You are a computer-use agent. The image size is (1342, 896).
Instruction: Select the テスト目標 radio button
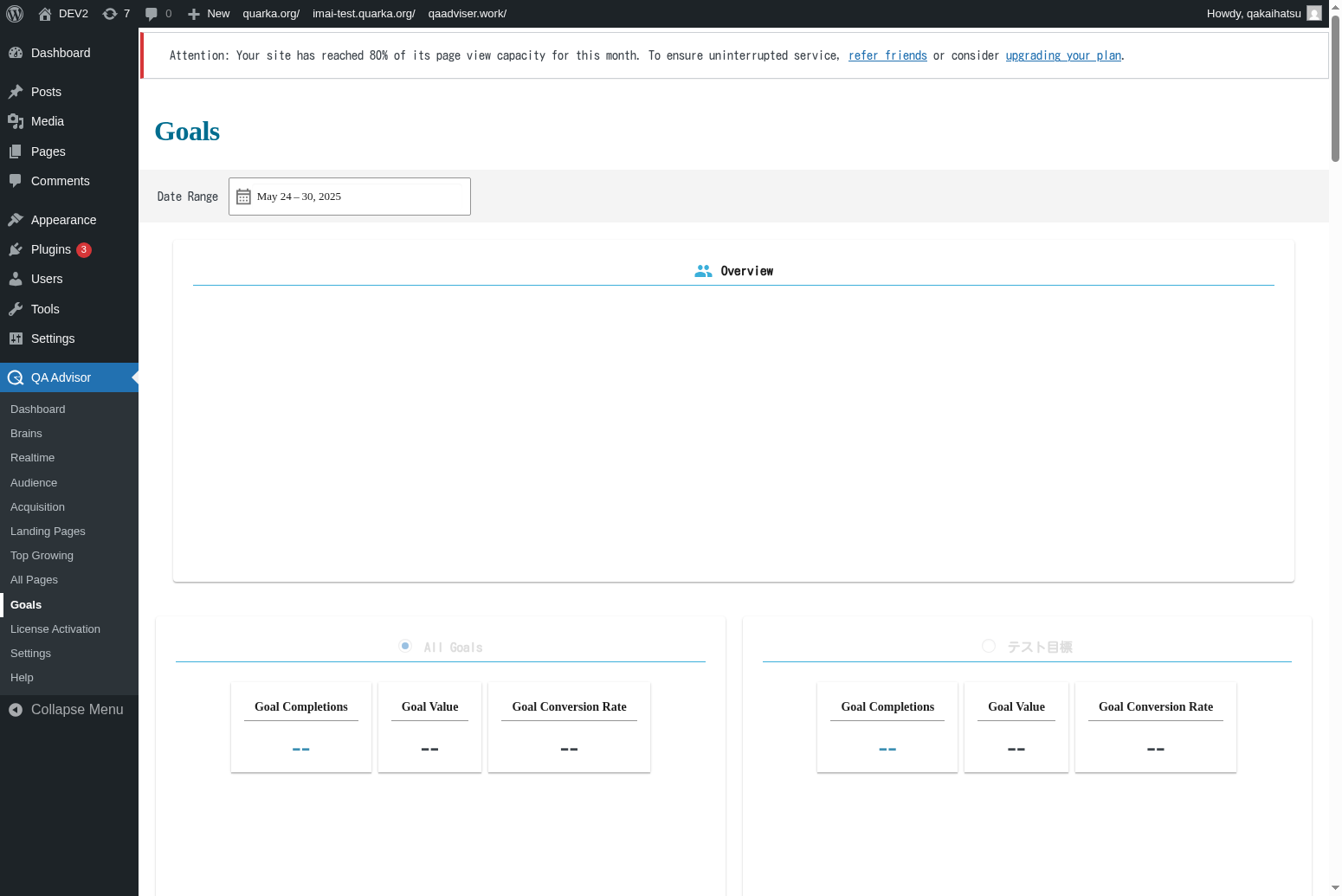(x=989, y=646)
